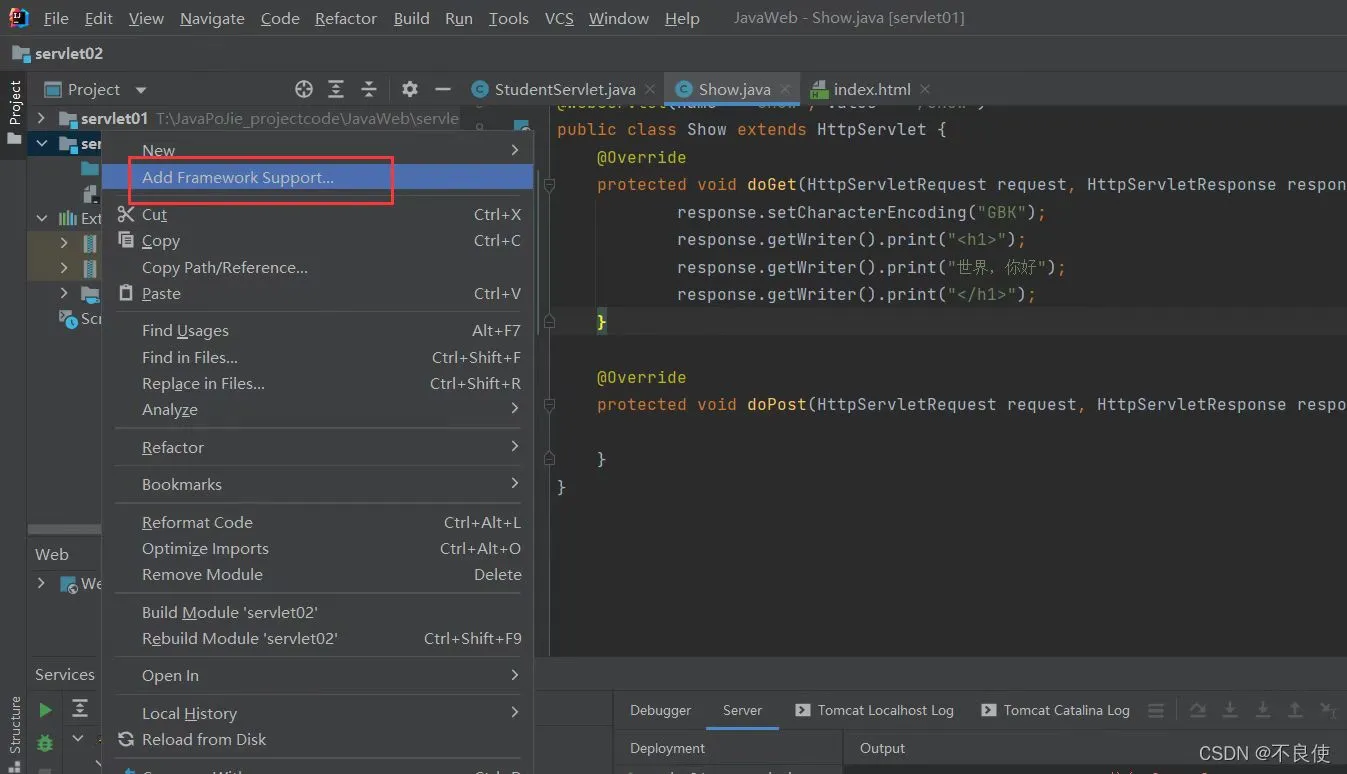Click the IntelliJ IDEA logo icon
The height and width of the screenshot is (774, 1347).
click(x=19, y=18)
